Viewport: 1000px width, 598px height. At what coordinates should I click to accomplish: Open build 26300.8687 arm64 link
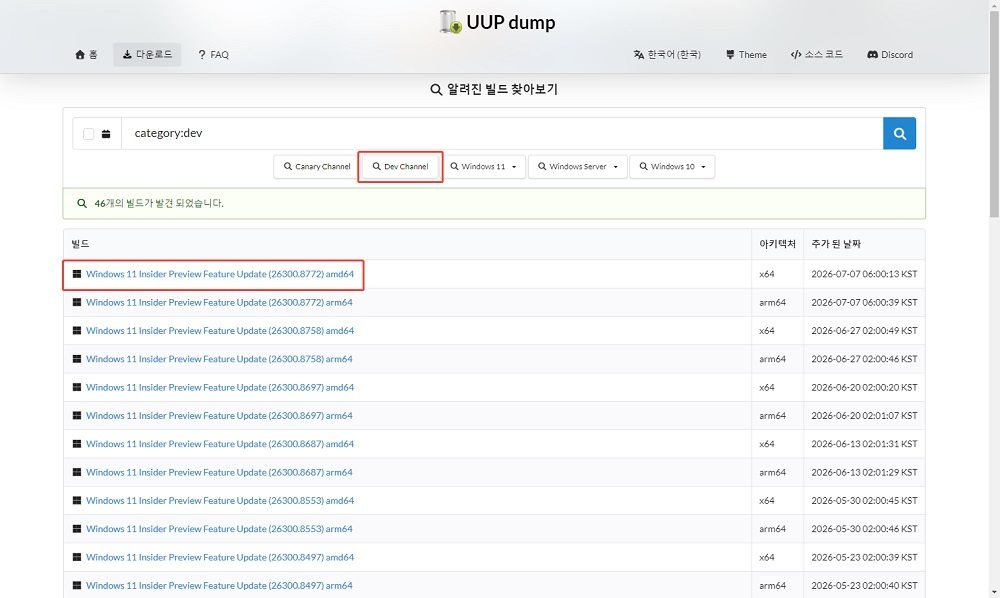pyautogui.click(x=219, y=472)
